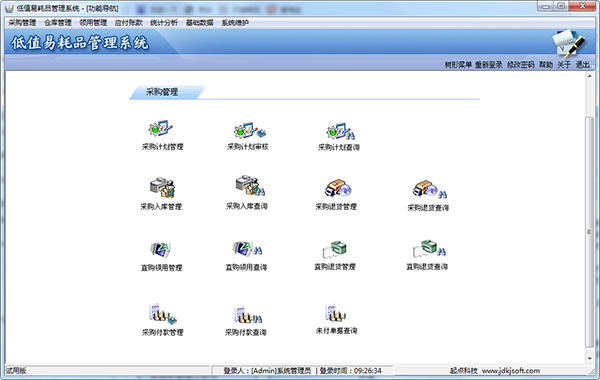Open the 采购退货查询 icon
Image resolution: width=600 pixels, height=380 pixels.
point(429,189)
